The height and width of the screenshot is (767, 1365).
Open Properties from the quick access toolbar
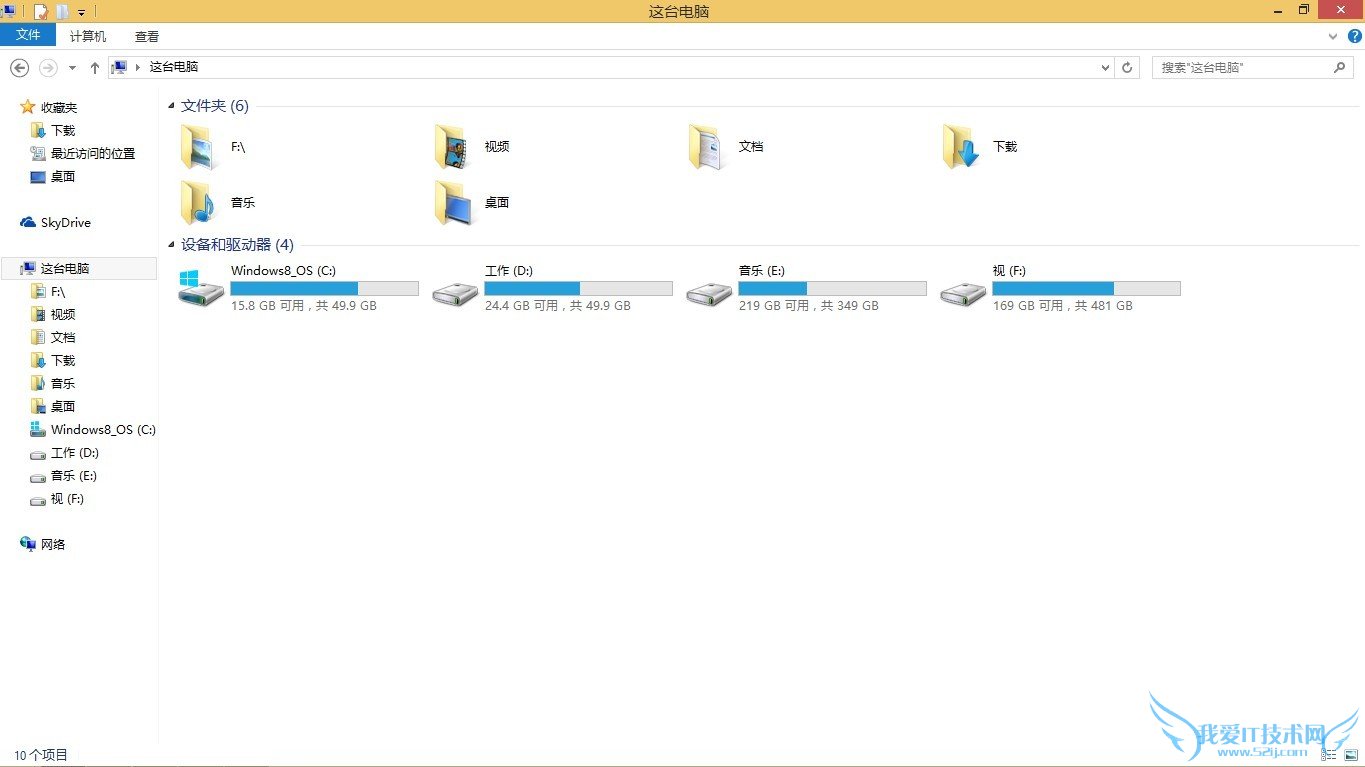[x=41, y=11]
